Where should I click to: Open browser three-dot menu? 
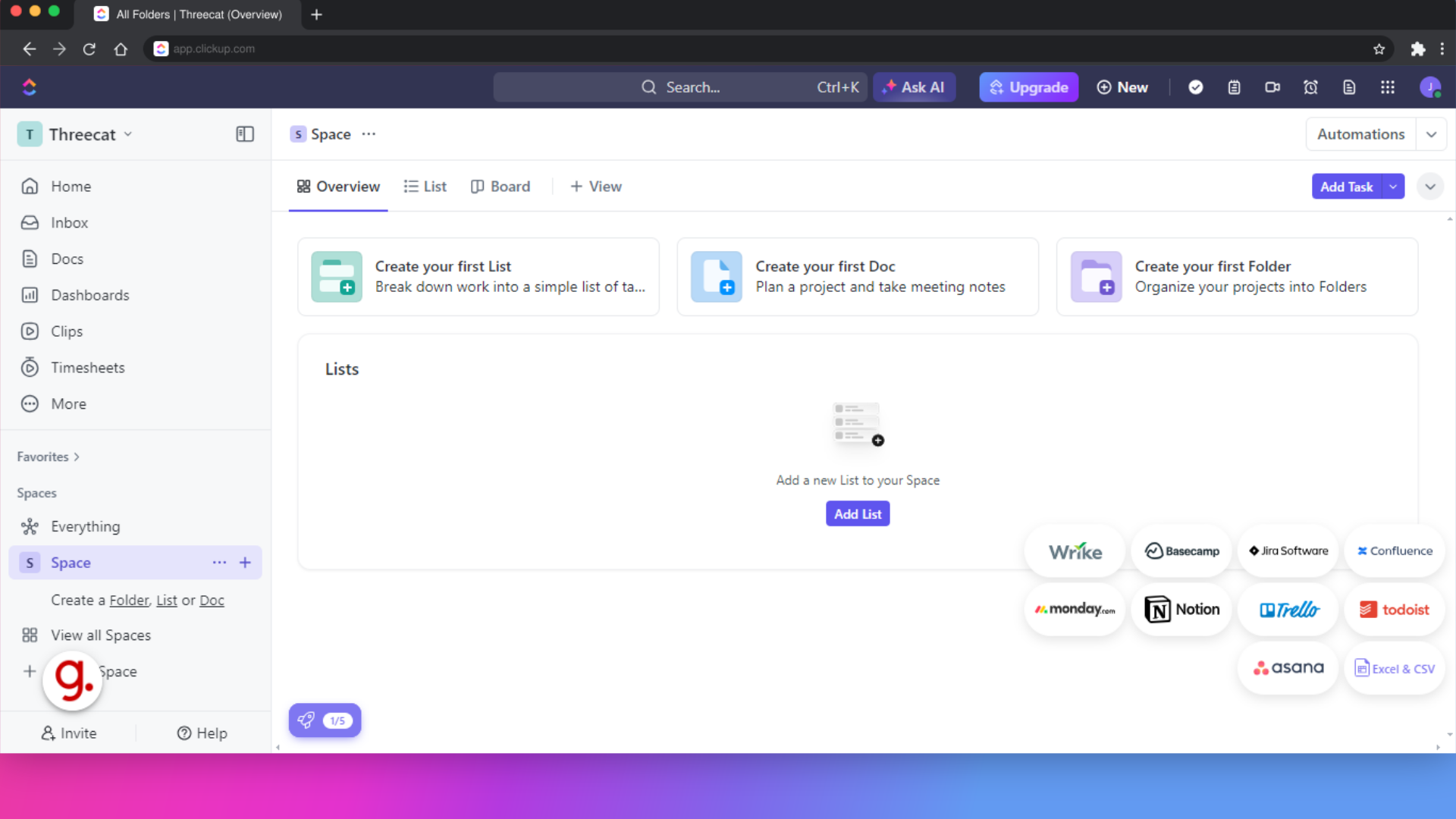(1442, 49)
